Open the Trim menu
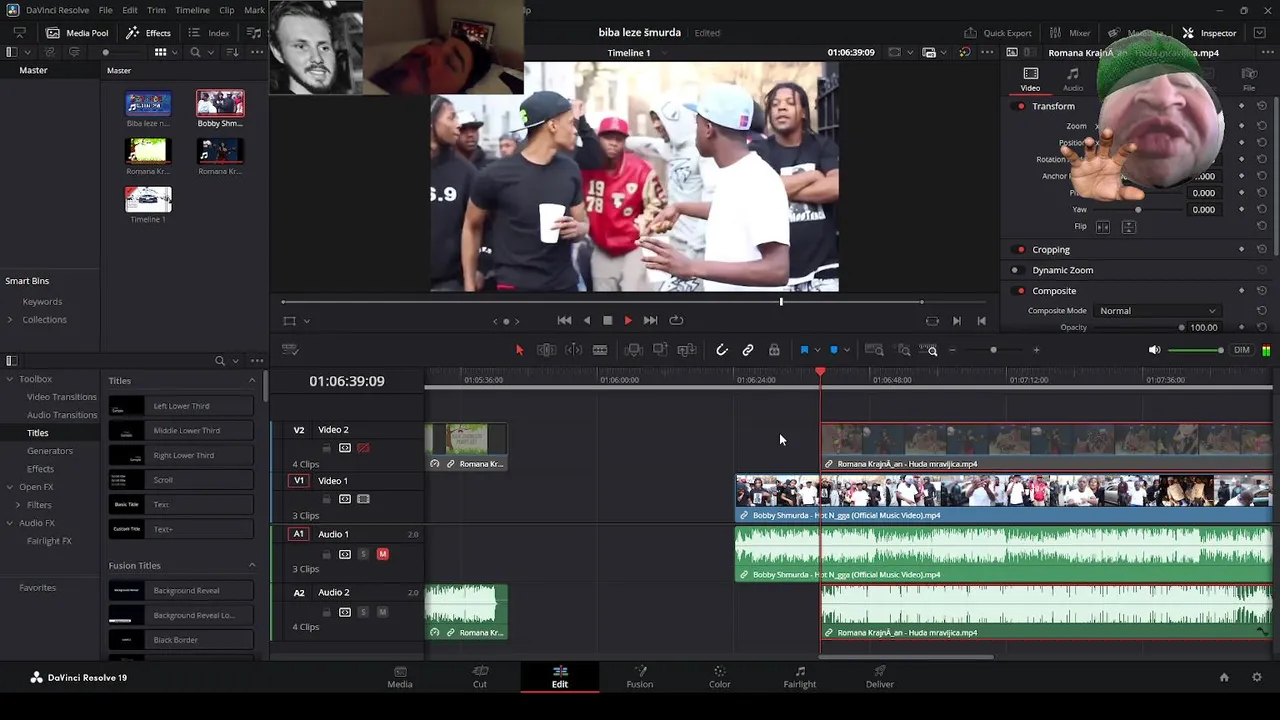This screenshot has width=1280, height=720. (x=156, y=10)
